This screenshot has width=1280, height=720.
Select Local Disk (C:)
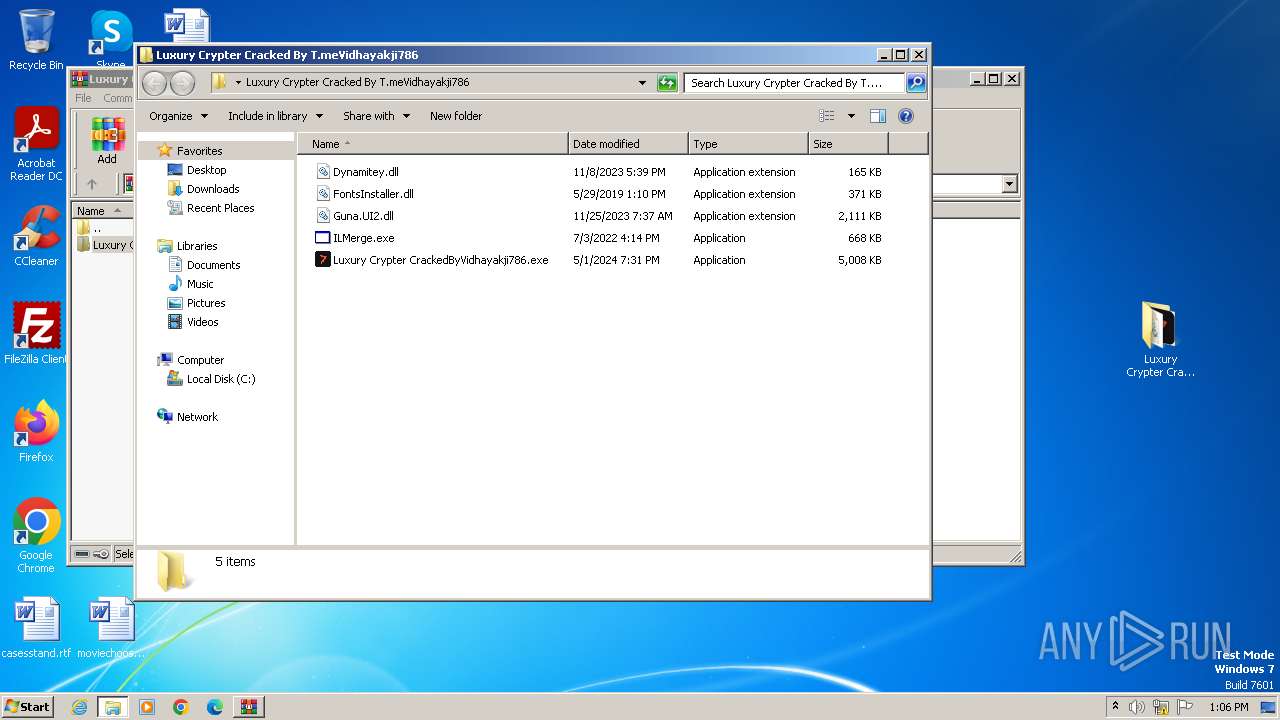click(x=220, y=379)
